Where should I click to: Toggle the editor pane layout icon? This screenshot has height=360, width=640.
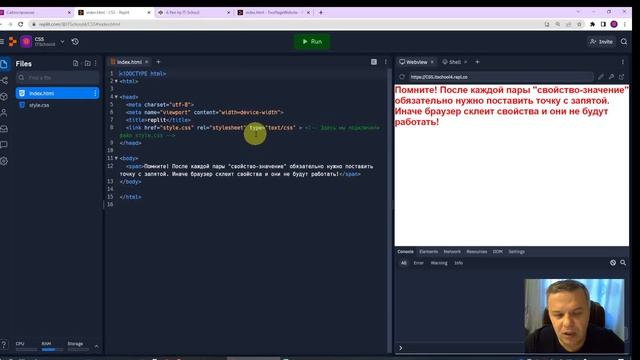[374, 62]
